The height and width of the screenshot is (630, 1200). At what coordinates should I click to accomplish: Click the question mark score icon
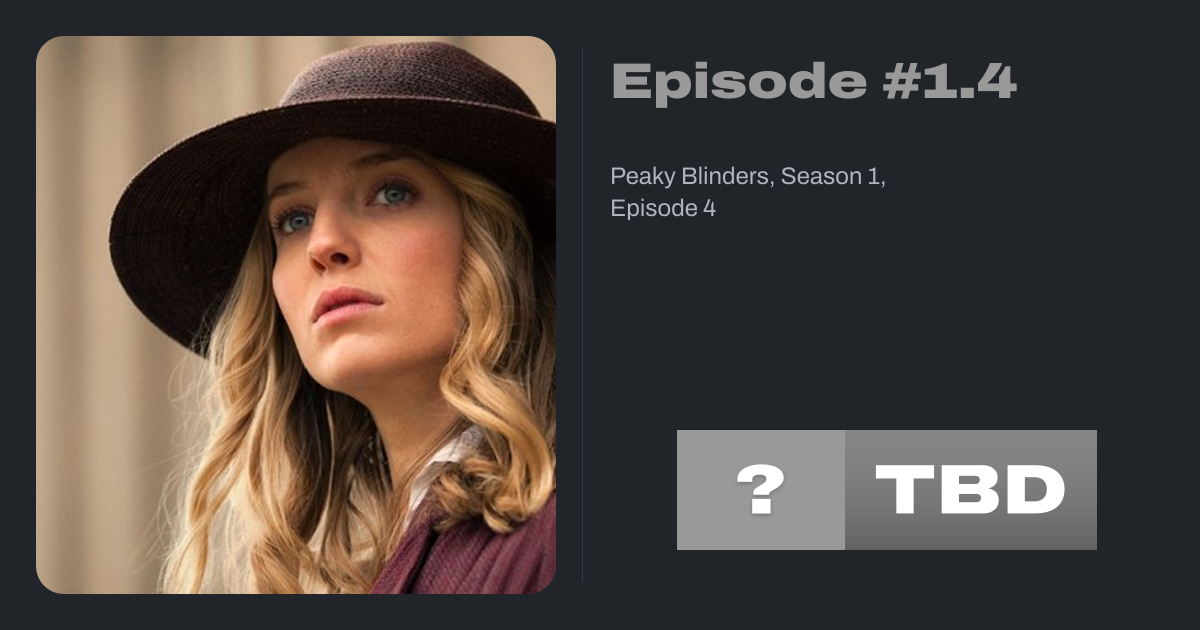pyautogui.click(x=760, y=490)
